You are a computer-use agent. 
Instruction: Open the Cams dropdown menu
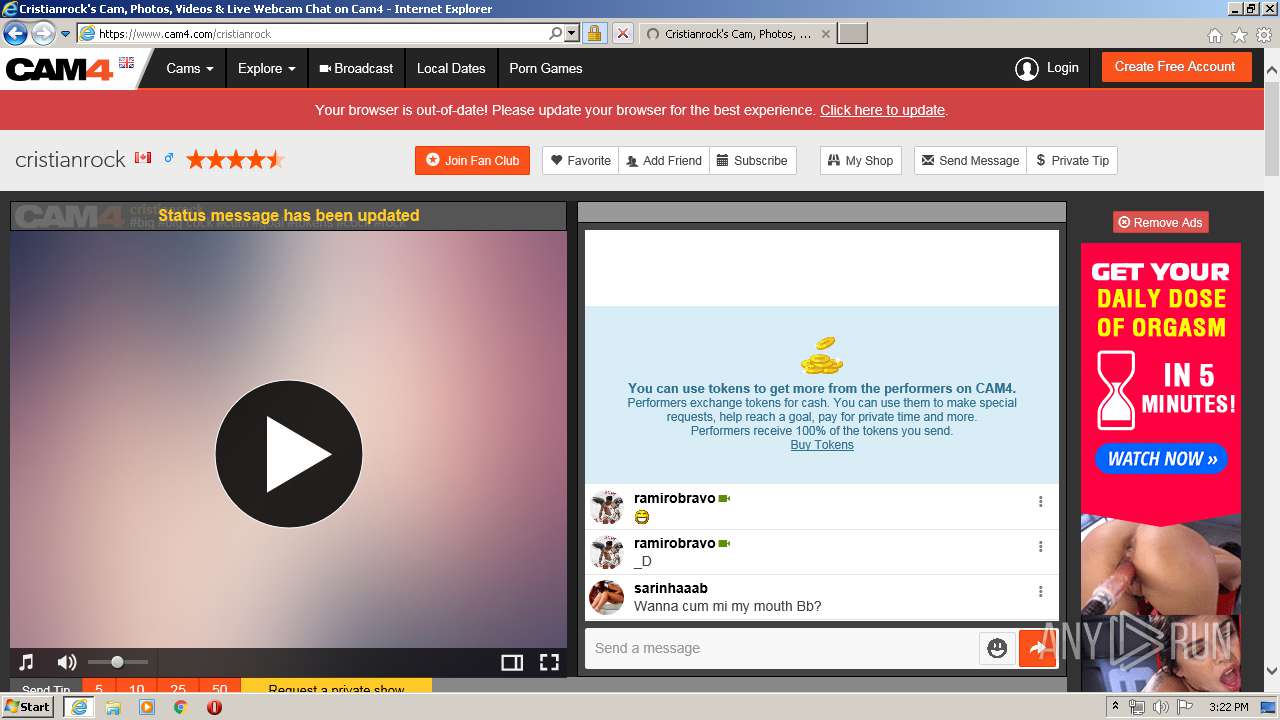tap(190, 68)
